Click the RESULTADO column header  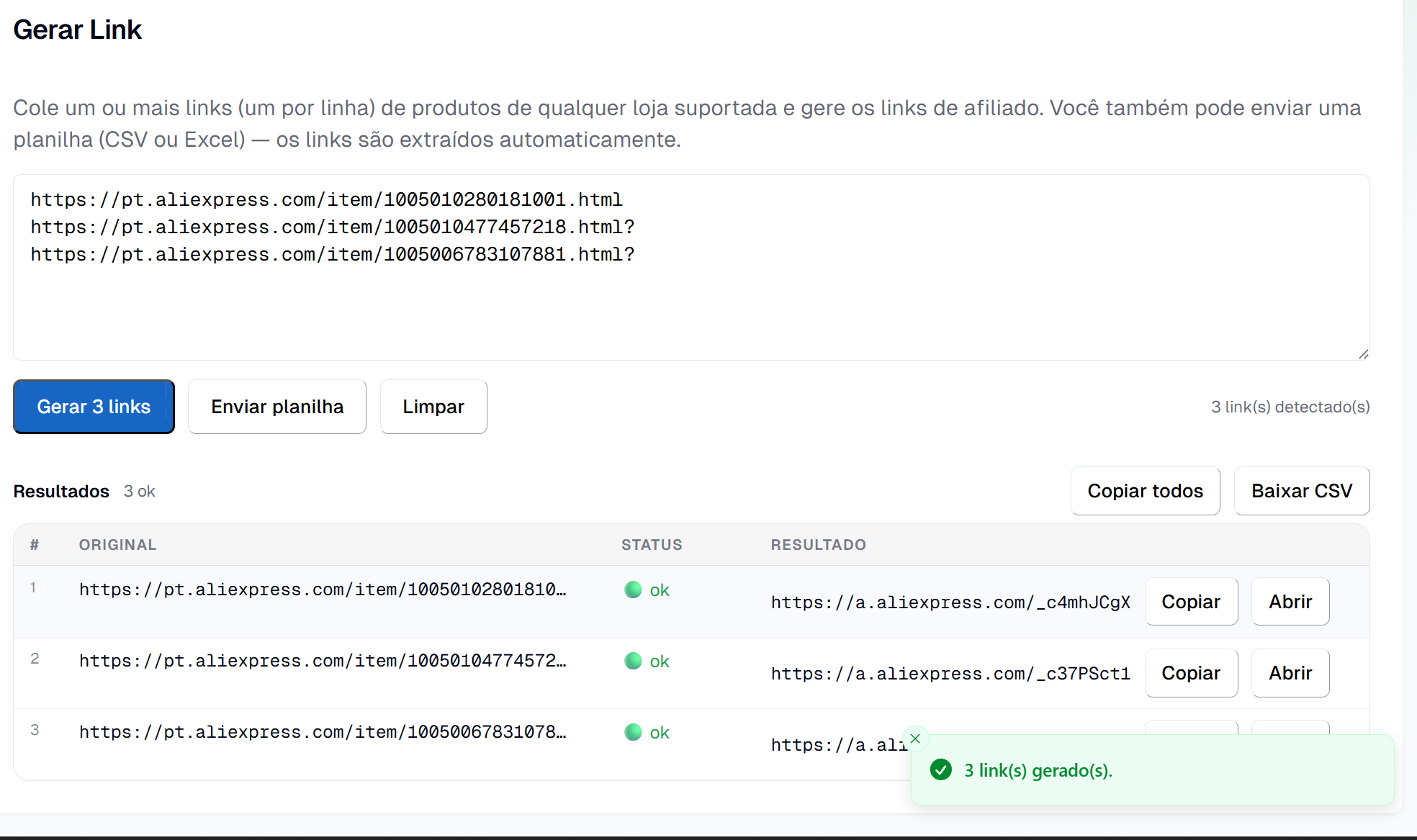point(819,545)
